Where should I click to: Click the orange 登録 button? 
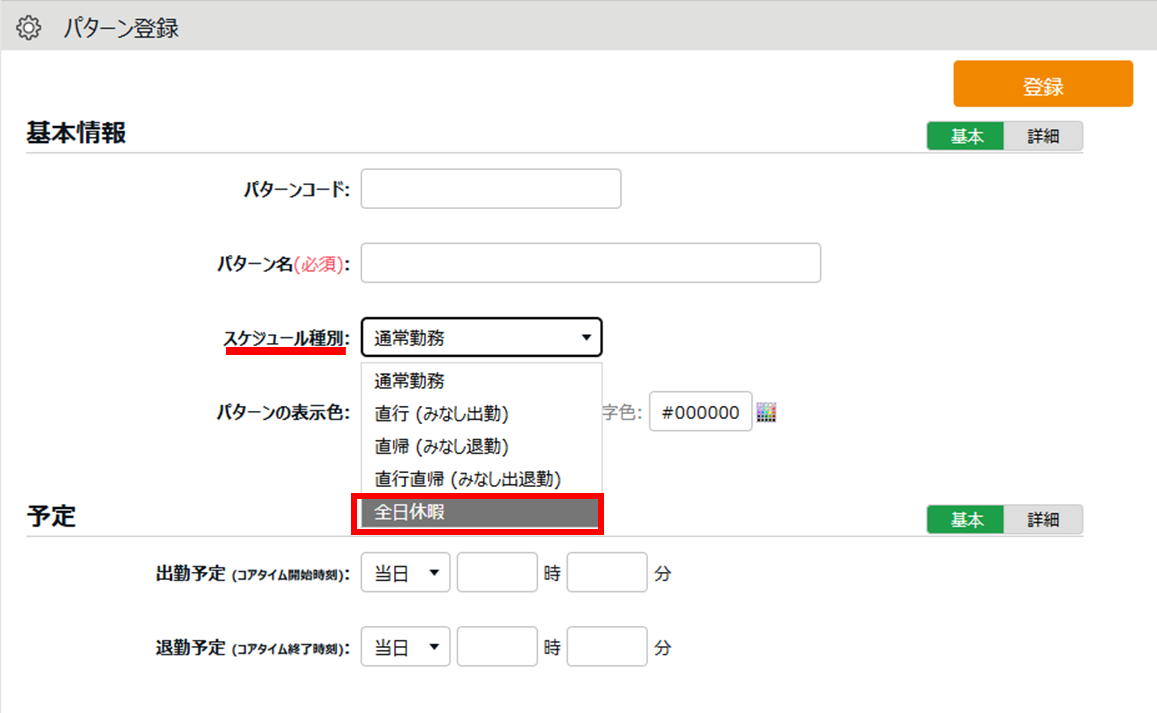tap(1042, 85)
